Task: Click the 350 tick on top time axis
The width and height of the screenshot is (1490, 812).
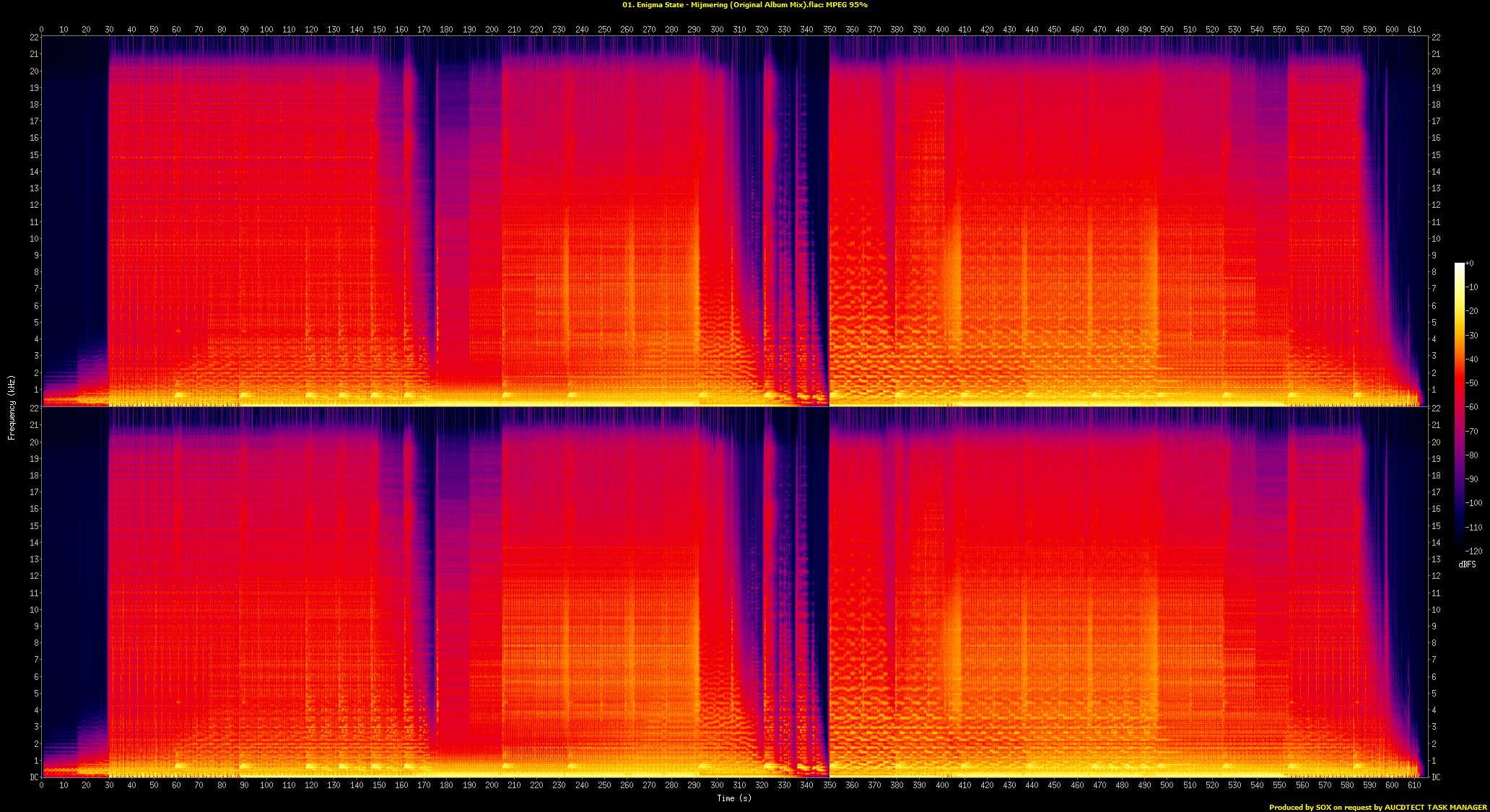Action: tap(829, 30)
